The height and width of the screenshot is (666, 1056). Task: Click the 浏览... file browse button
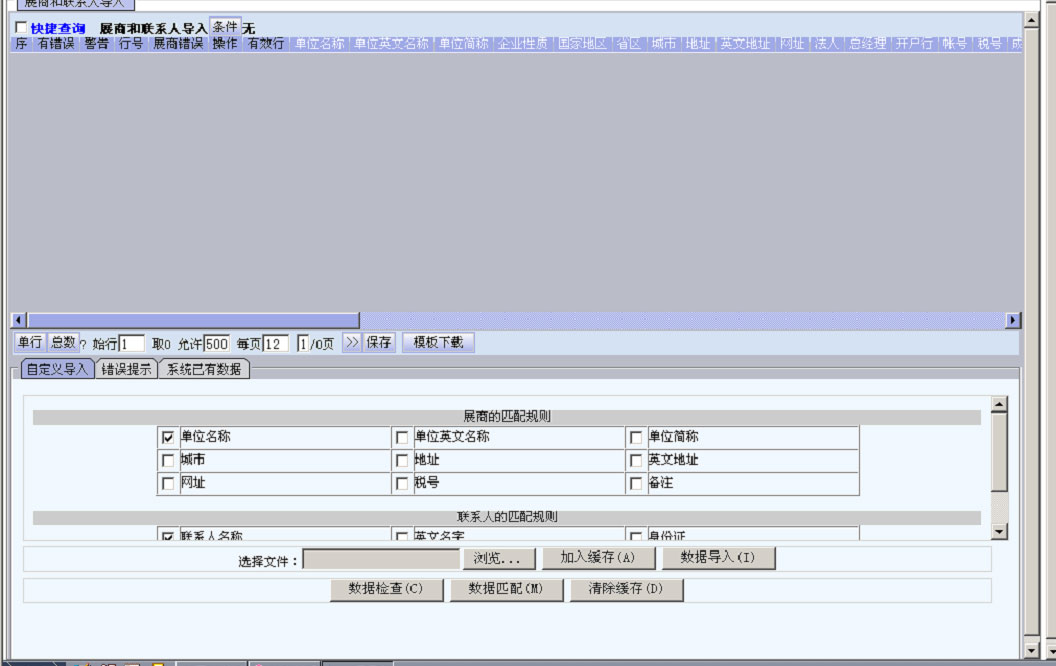[x=497, y=558]
